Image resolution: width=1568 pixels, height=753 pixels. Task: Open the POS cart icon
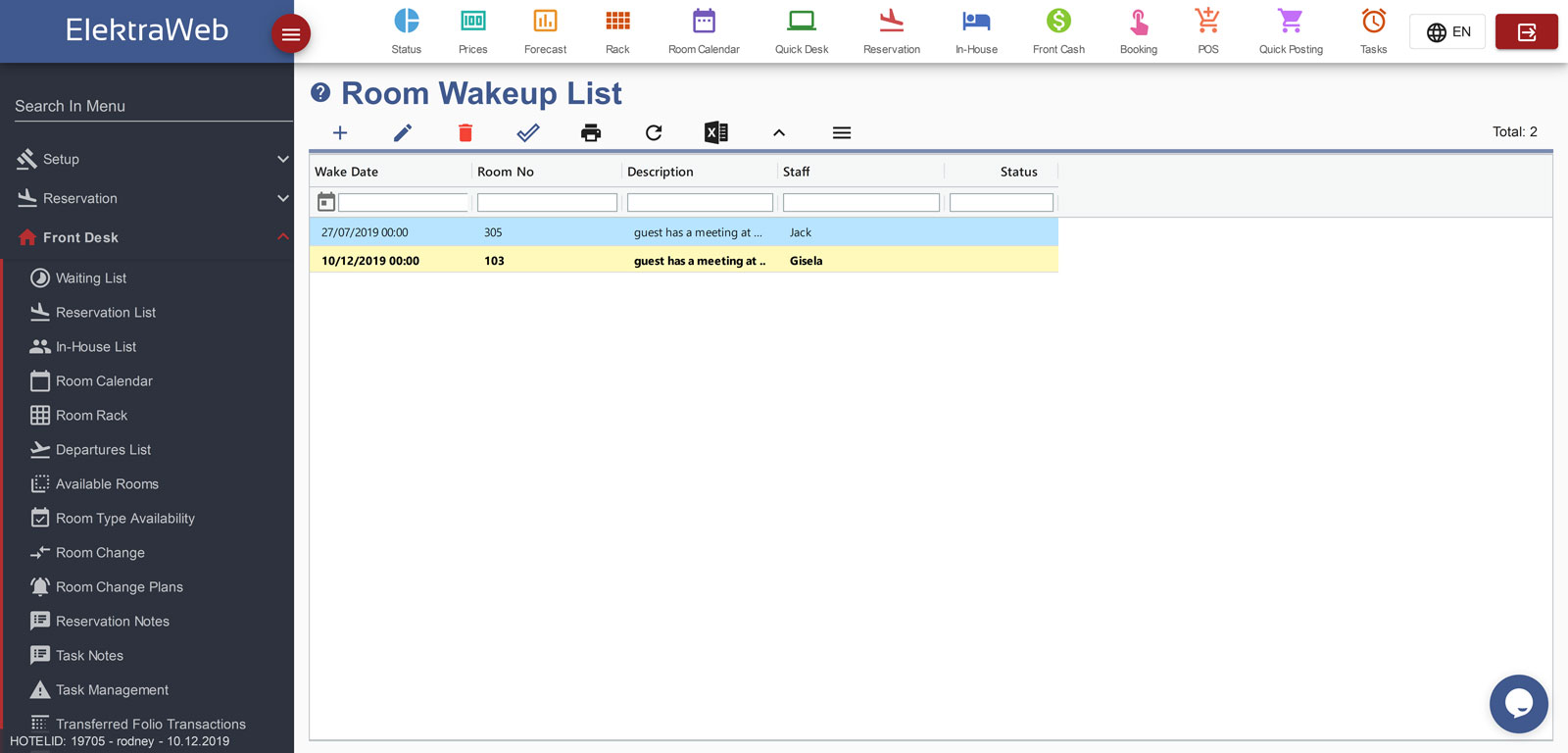click(x=1207, y=21)
